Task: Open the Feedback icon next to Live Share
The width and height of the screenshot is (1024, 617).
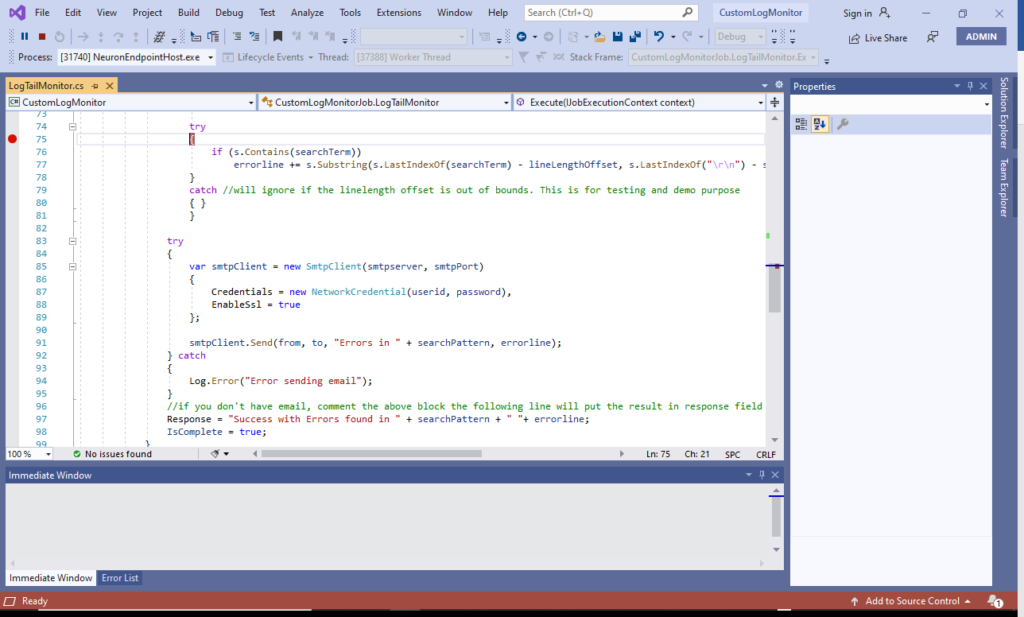Action: tap(932, 37)
